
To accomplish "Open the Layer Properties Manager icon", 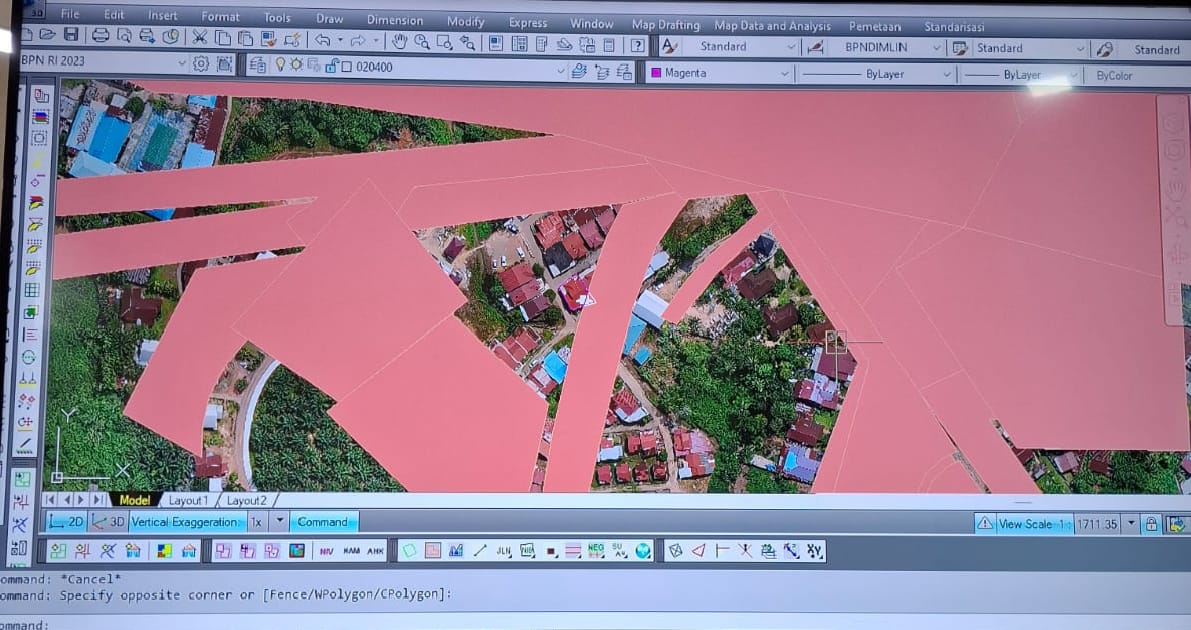I will 257,65.
